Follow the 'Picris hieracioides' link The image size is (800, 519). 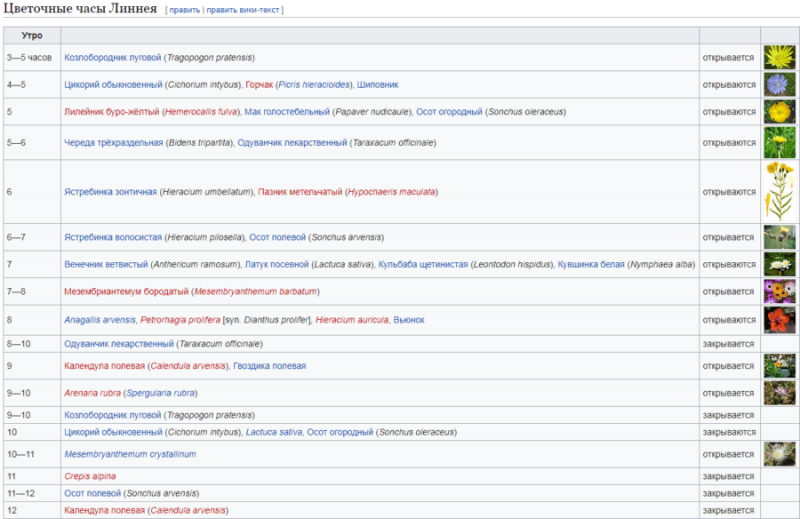[x=314, y=85]
